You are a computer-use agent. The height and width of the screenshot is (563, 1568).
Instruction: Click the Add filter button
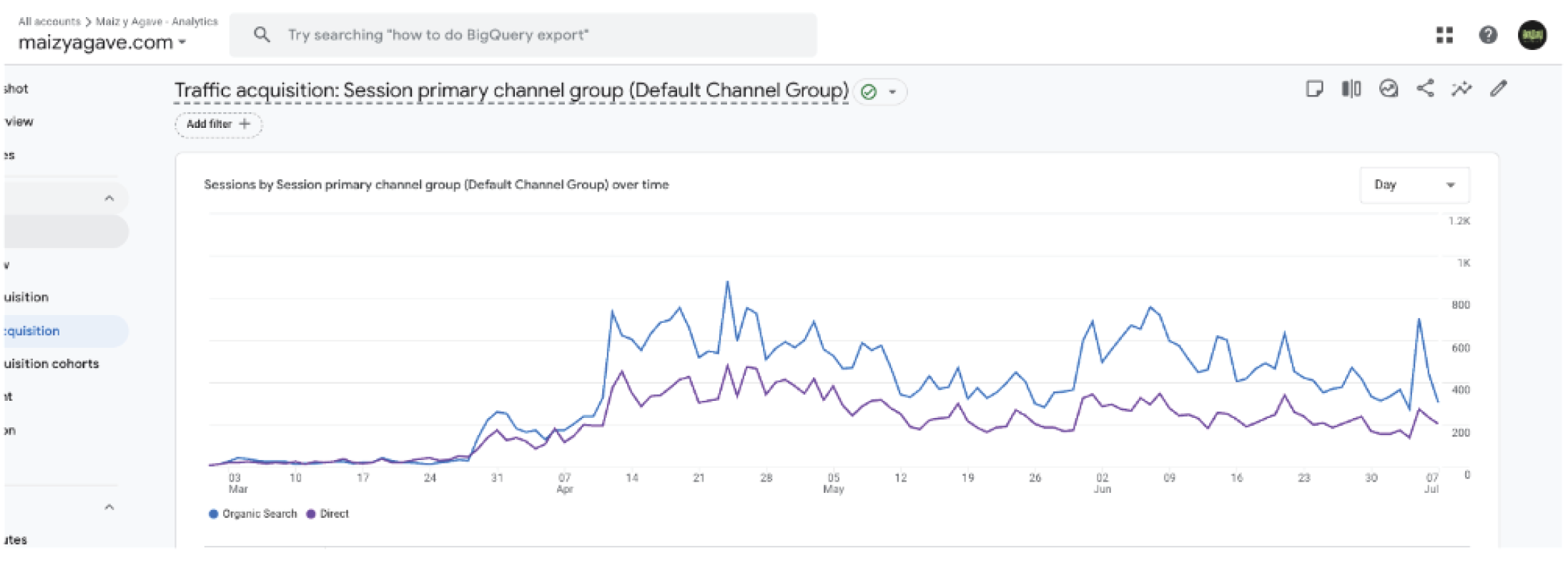[218, 124]
